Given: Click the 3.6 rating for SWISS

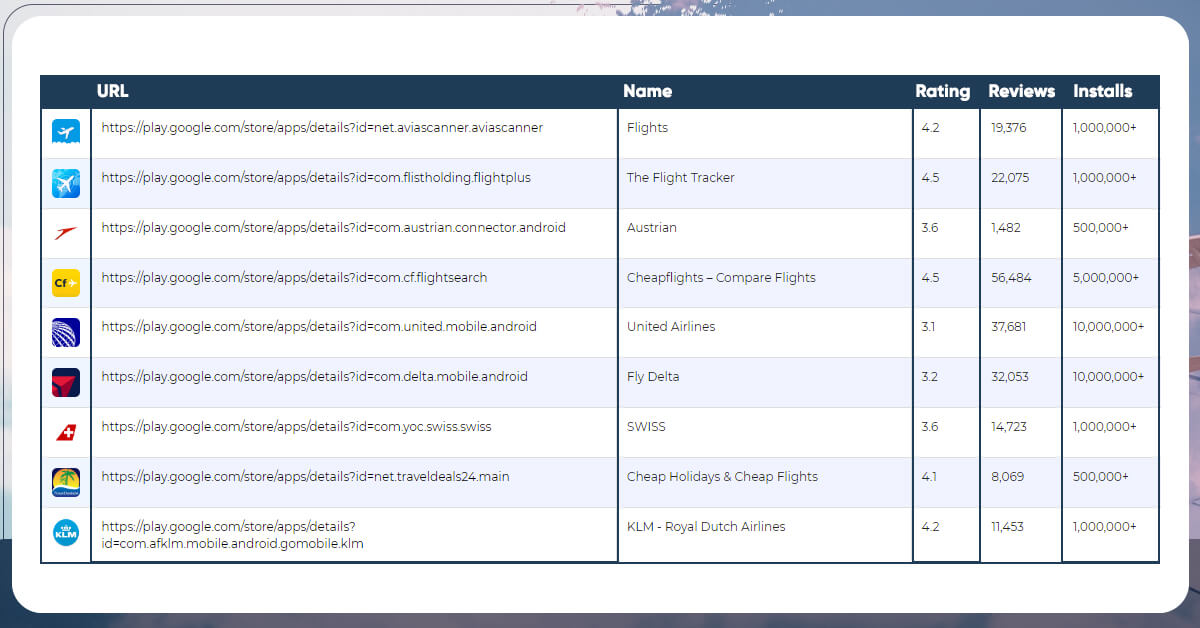Looking at the screenshot, I should pyautogui.click(x=930, y=427).
